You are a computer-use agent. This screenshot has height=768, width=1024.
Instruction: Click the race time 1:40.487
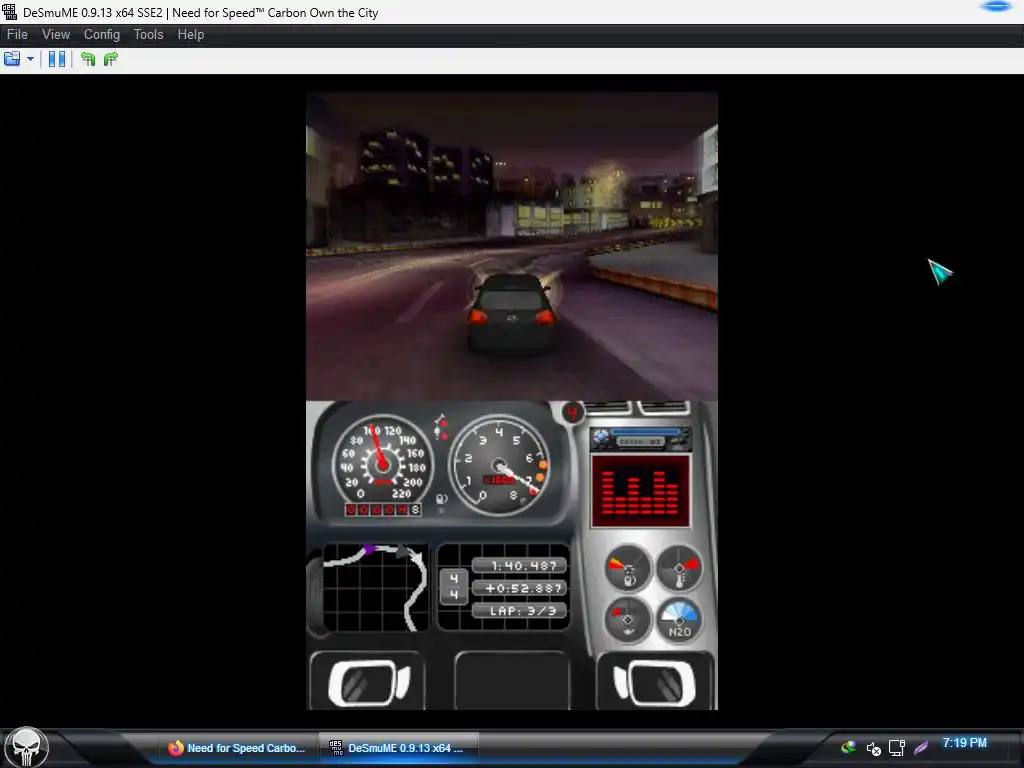point(519,566)
